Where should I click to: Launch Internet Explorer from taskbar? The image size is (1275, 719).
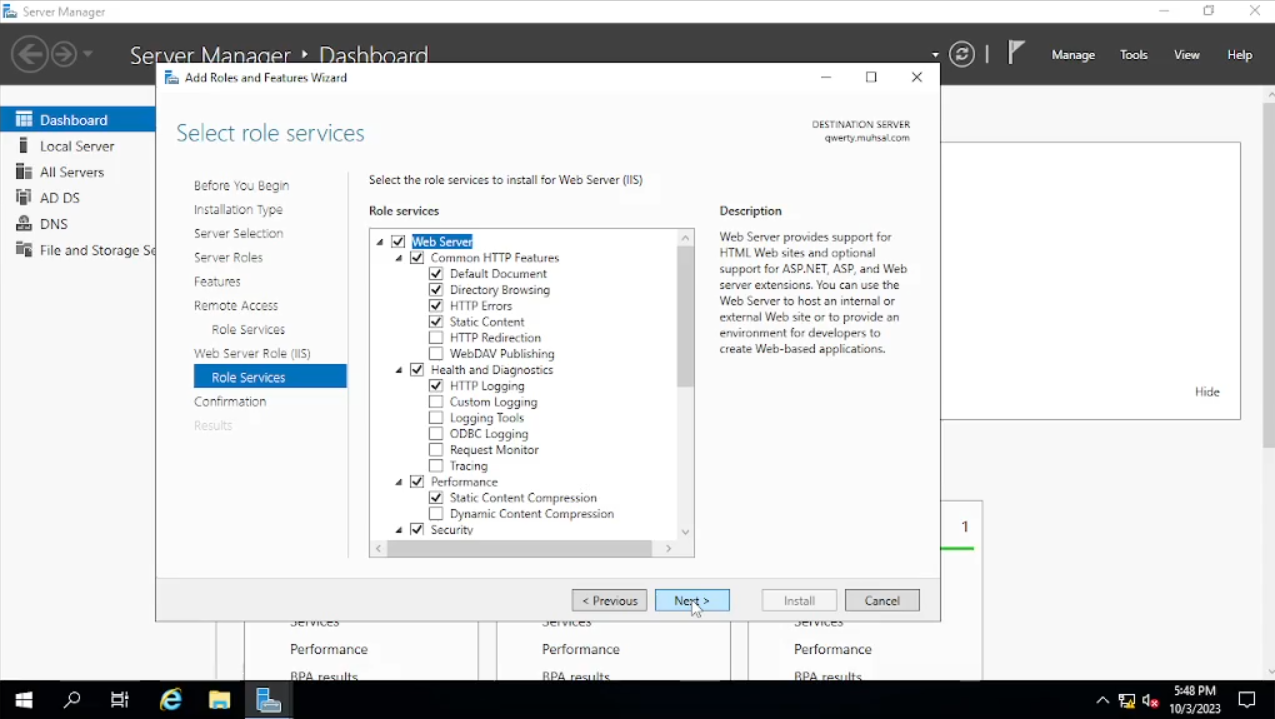[x=172, y=700]
